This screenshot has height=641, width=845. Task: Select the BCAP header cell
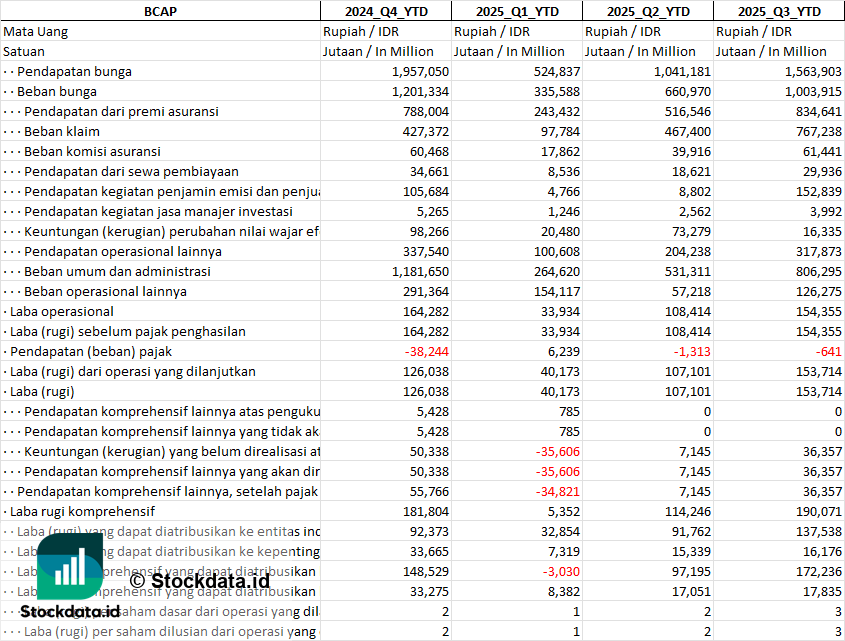tap(160, 11)
